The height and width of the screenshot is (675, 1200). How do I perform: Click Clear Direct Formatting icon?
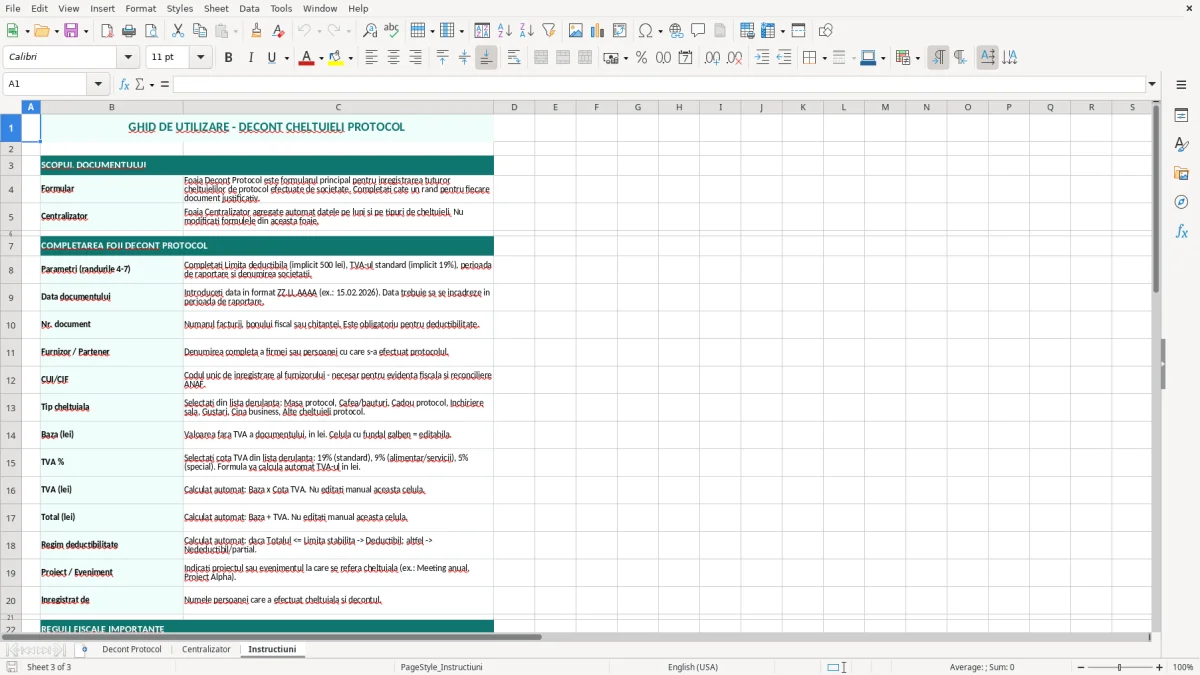278,31
